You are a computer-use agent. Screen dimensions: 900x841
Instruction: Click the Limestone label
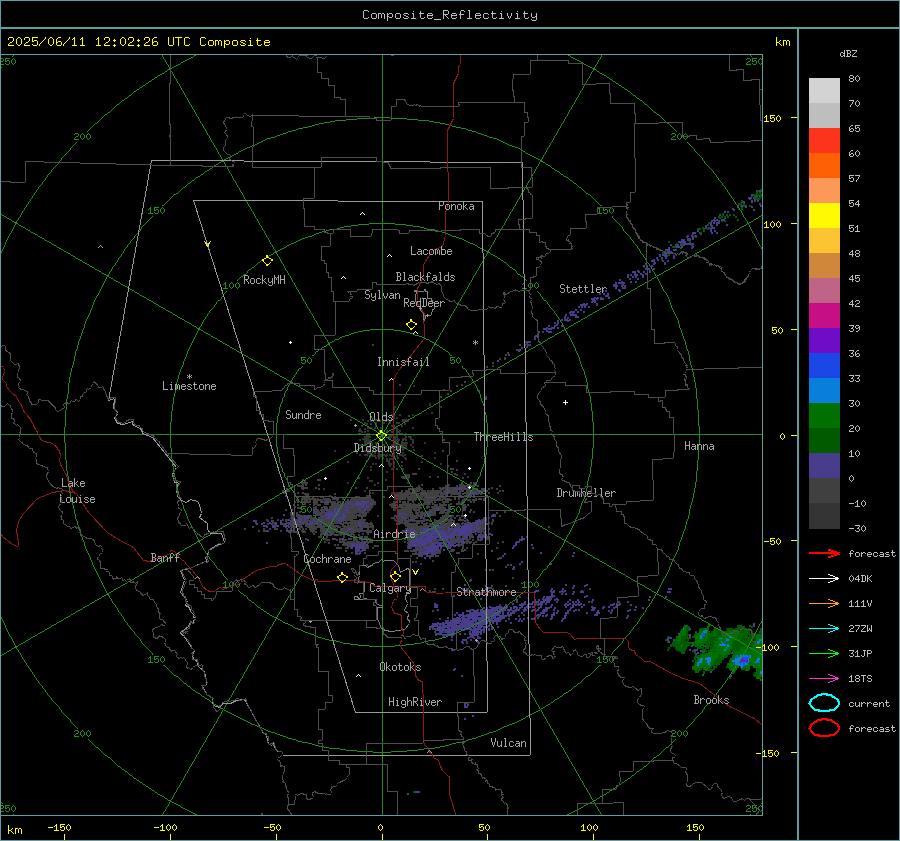tap(189, 386)
